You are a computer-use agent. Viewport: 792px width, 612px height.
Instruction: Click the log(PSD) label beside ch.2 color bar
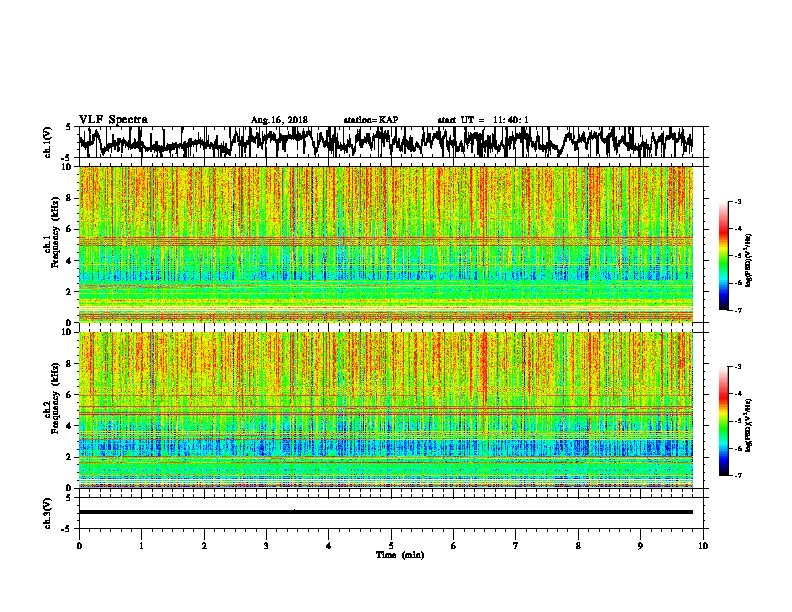coord(748,425)
